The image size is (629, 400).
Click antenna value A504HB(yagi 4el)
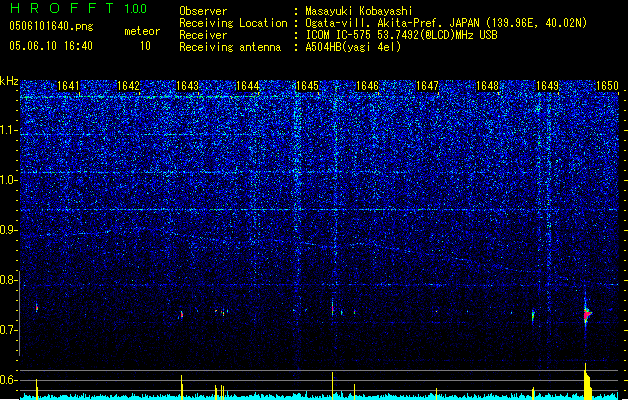coord(353,47)
